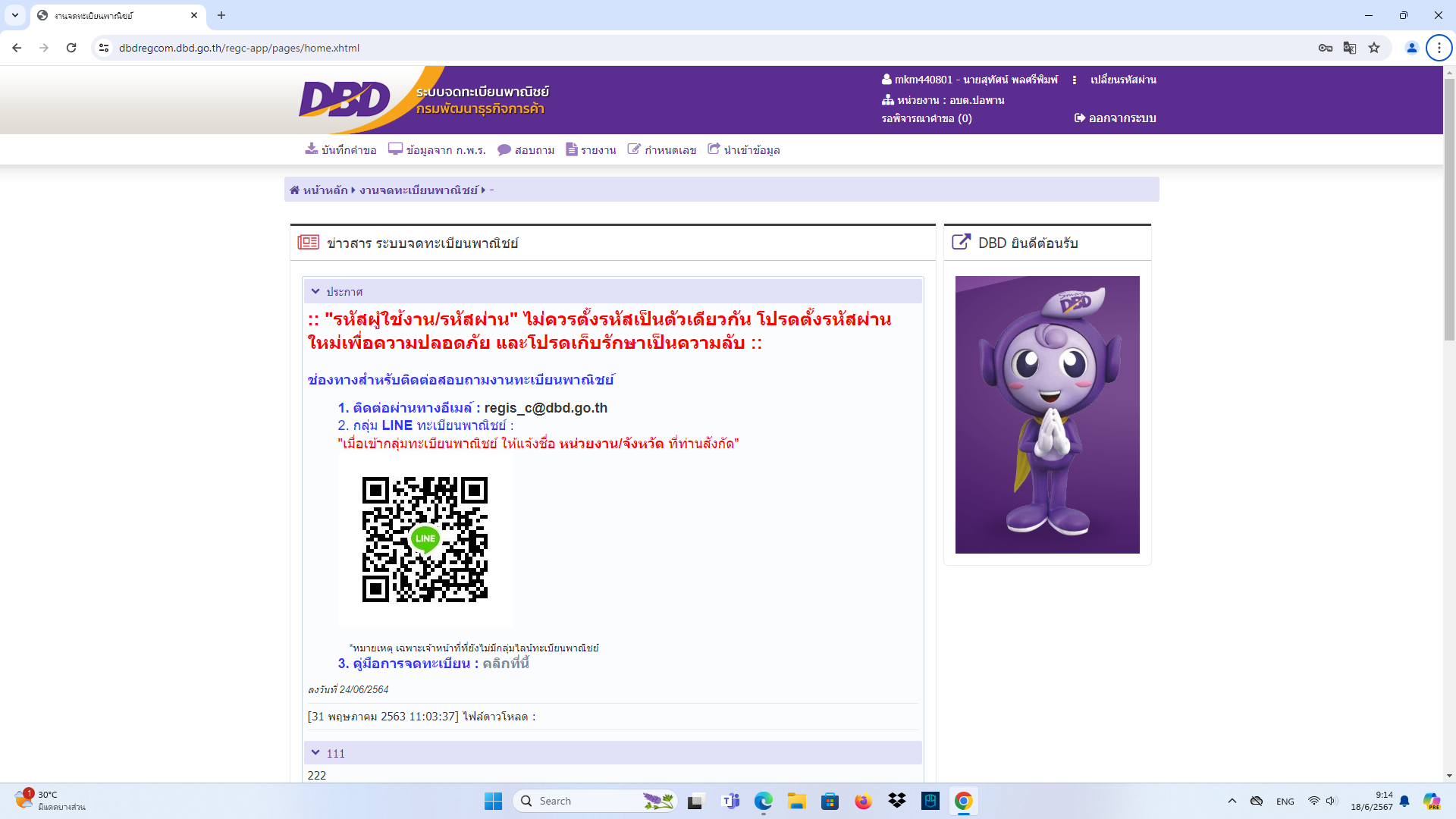1456x819 pixels.
Task: Bookmark this page with the star icon
Action: pos(1374,48)
